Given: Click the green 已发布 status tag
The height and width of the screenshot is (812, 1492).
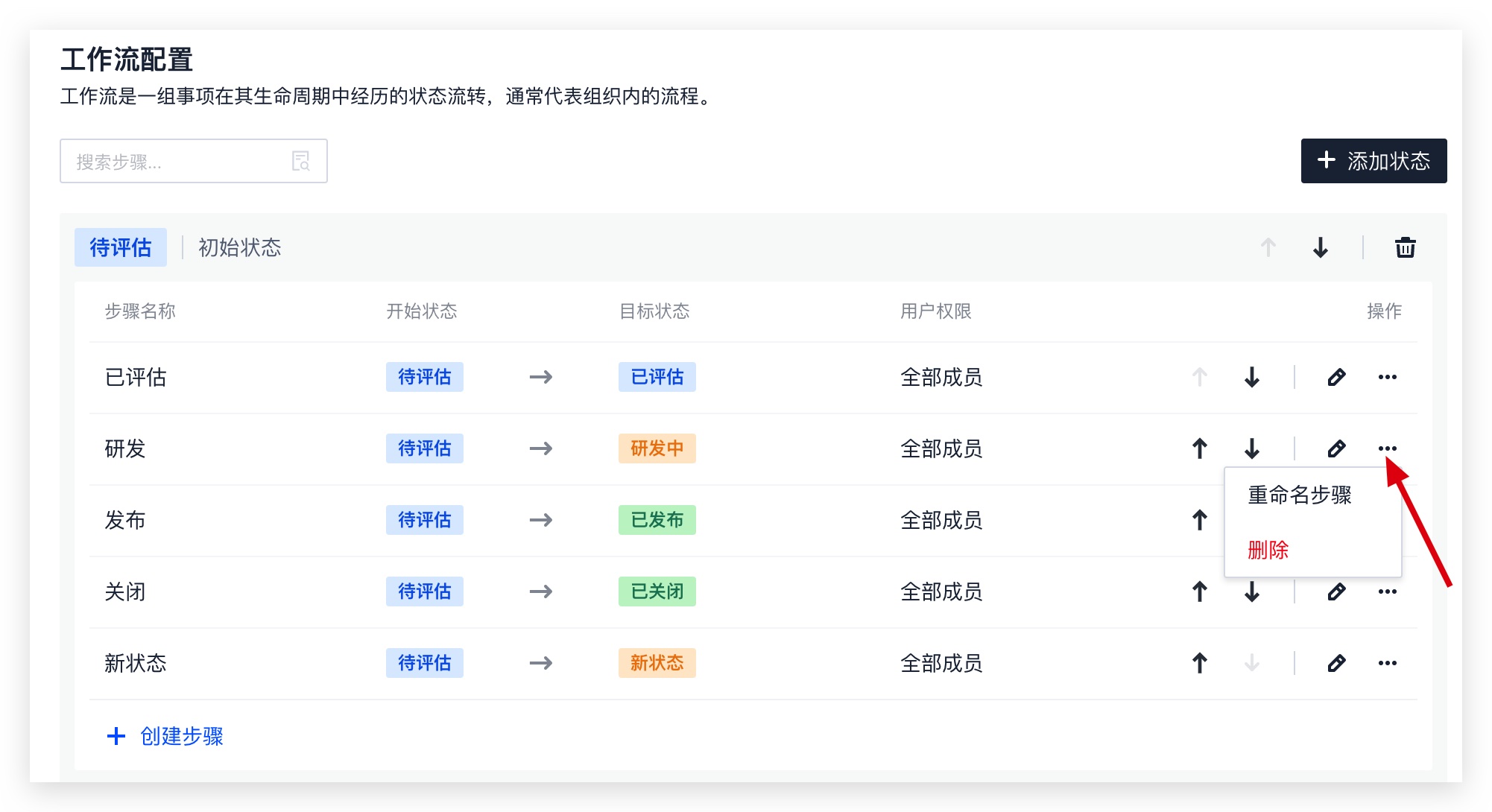Looking at the screenshot, I should 657,521.
